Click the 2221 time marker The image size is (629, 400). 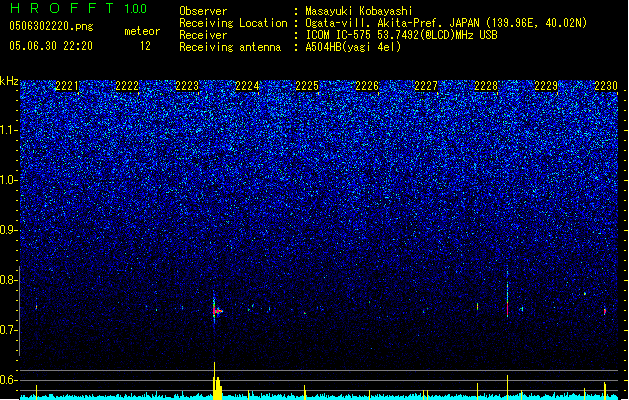(x=67, y=86)
